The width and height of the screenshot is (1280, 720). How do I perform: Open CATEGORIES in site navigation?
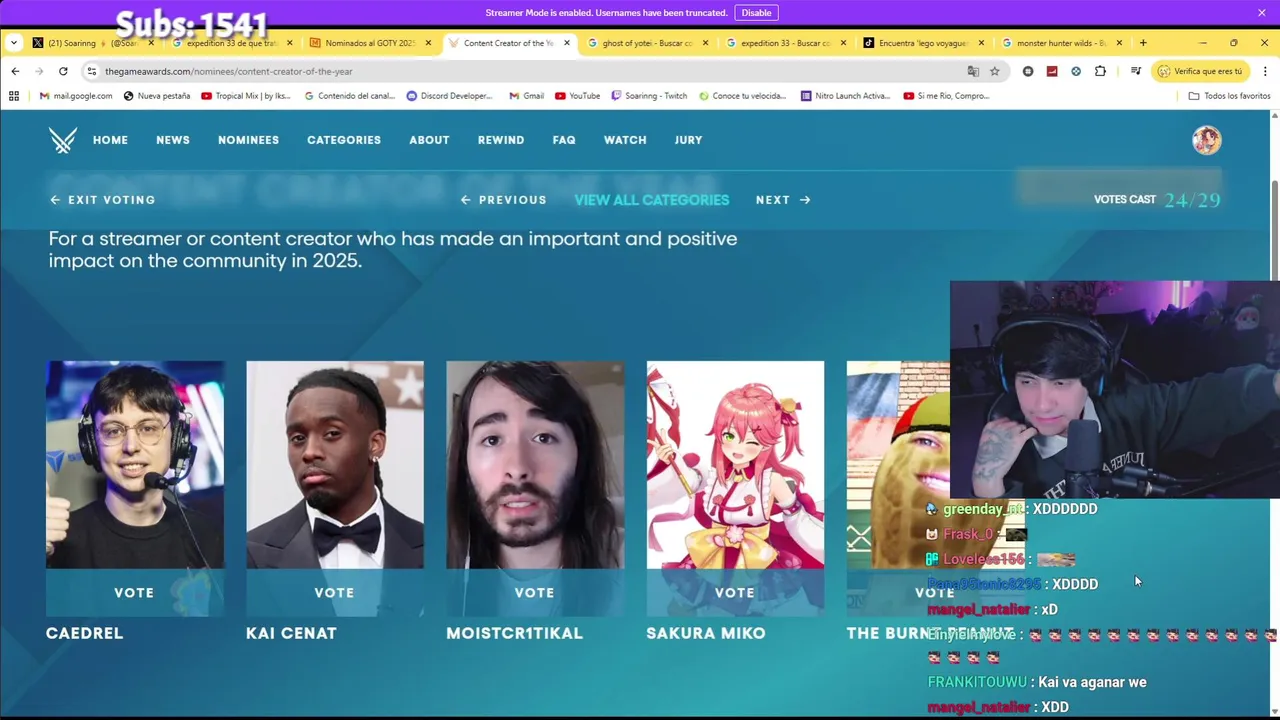coord(344,140)
